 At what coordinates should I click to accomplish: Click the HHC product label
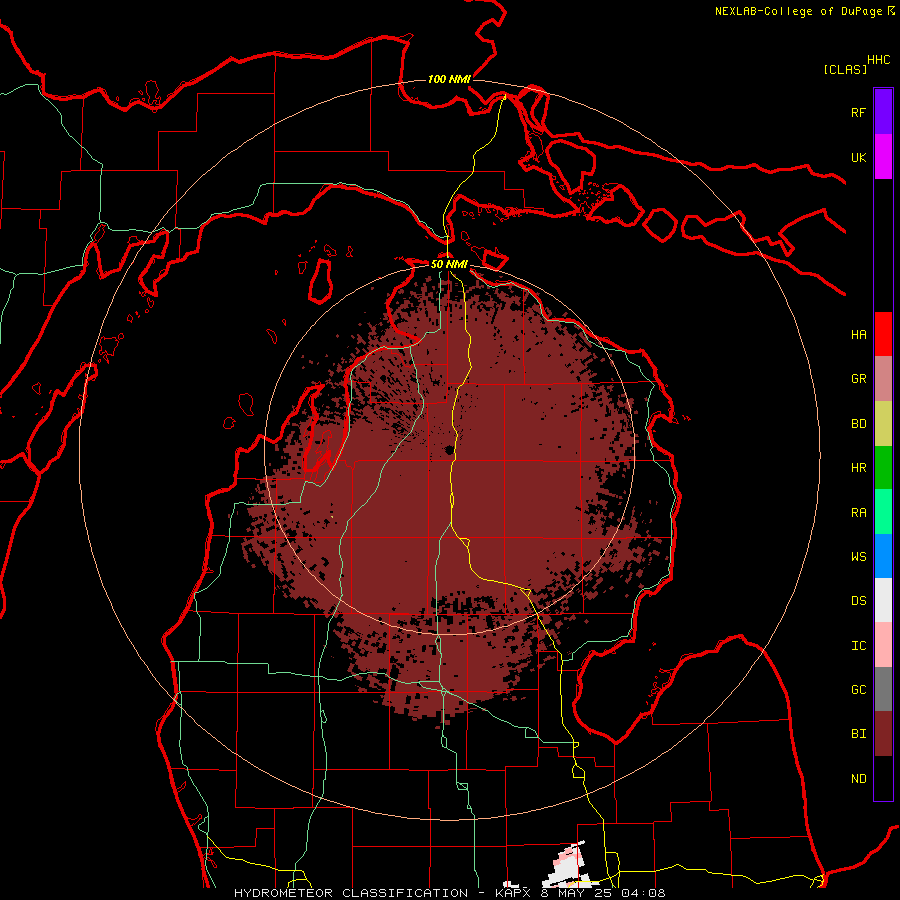[879, 60]
